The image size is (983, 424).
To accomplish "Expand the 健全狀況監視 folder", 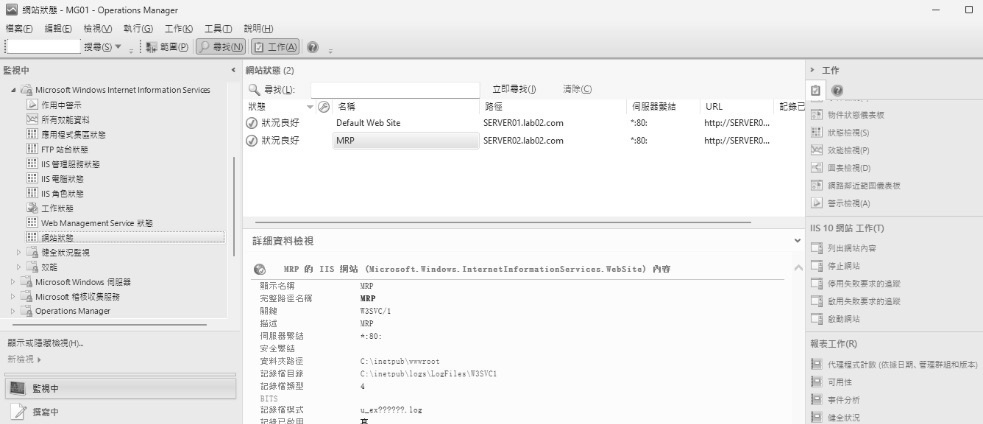I will click(x=19, y=252).
